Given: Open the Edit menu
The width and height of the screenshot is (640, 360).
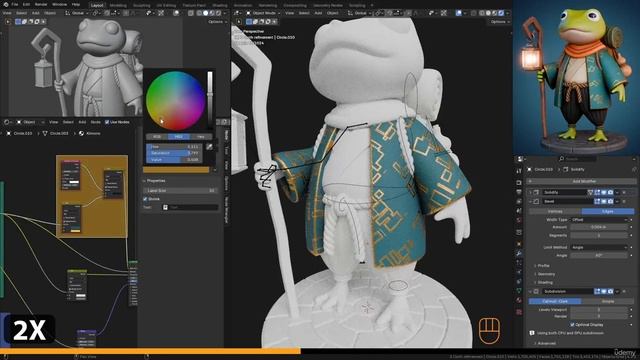Looking at the screenshot, I should pyautogui.click(x=26, y=4).
